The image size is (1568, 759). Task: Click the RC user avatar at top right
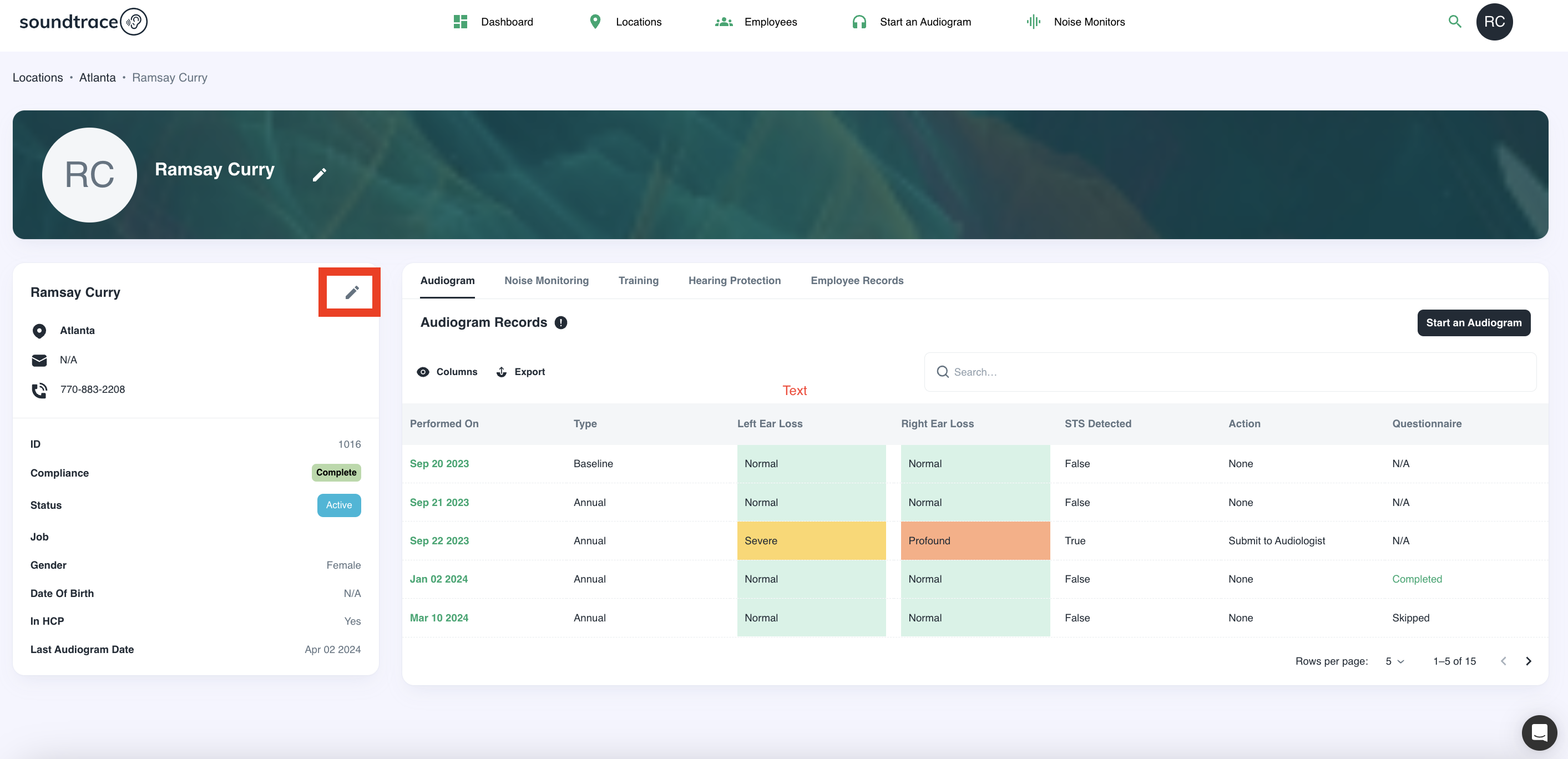1494,22
